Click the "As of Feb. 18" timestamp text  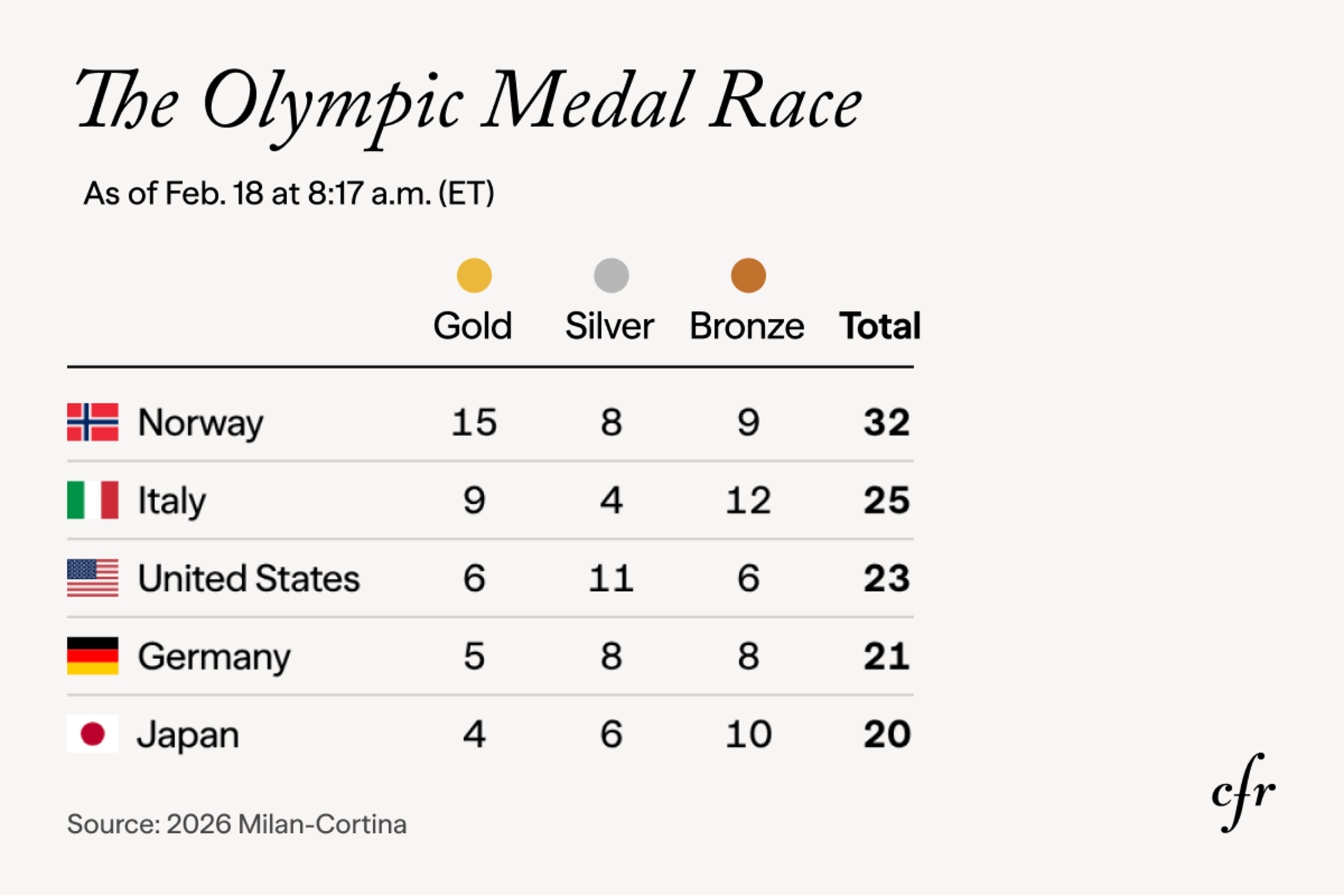click(x=288, y=193)
